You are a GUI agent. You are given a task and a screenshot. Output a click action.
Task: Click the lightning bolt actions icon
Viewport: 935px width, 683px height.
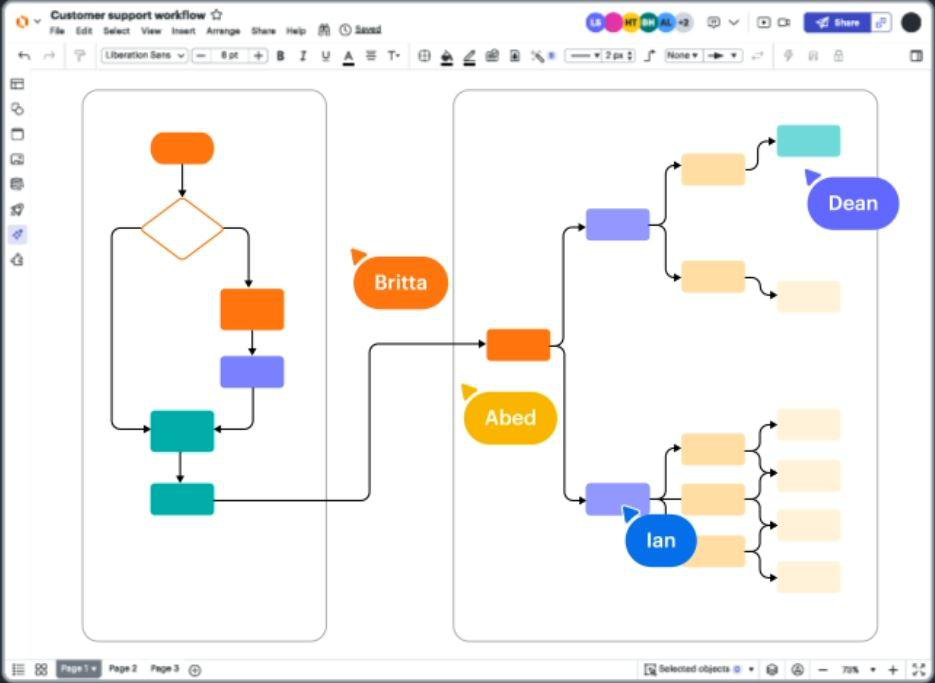click(x=788, y=55)
